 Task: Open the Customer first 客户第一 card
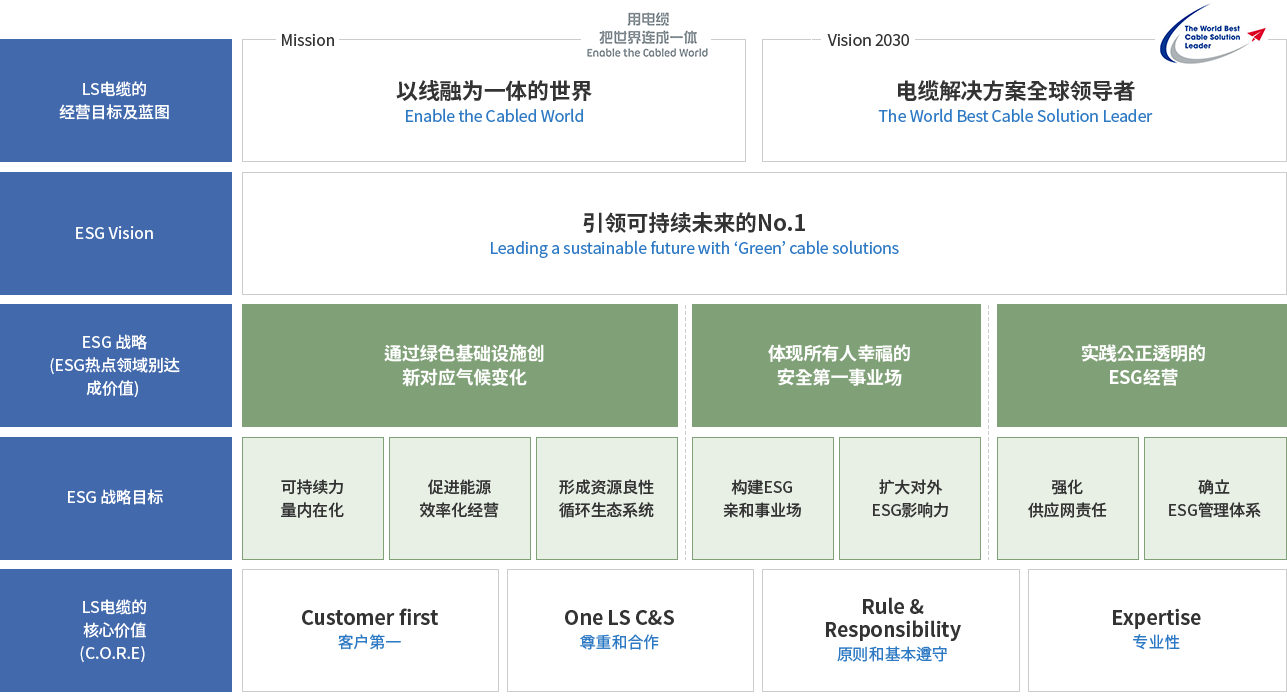[x=370, y=629]
